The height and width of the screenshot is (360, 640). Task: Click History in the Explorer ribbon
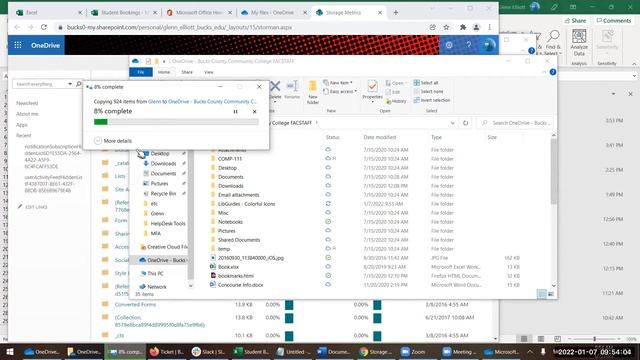[x=396, y=101]
